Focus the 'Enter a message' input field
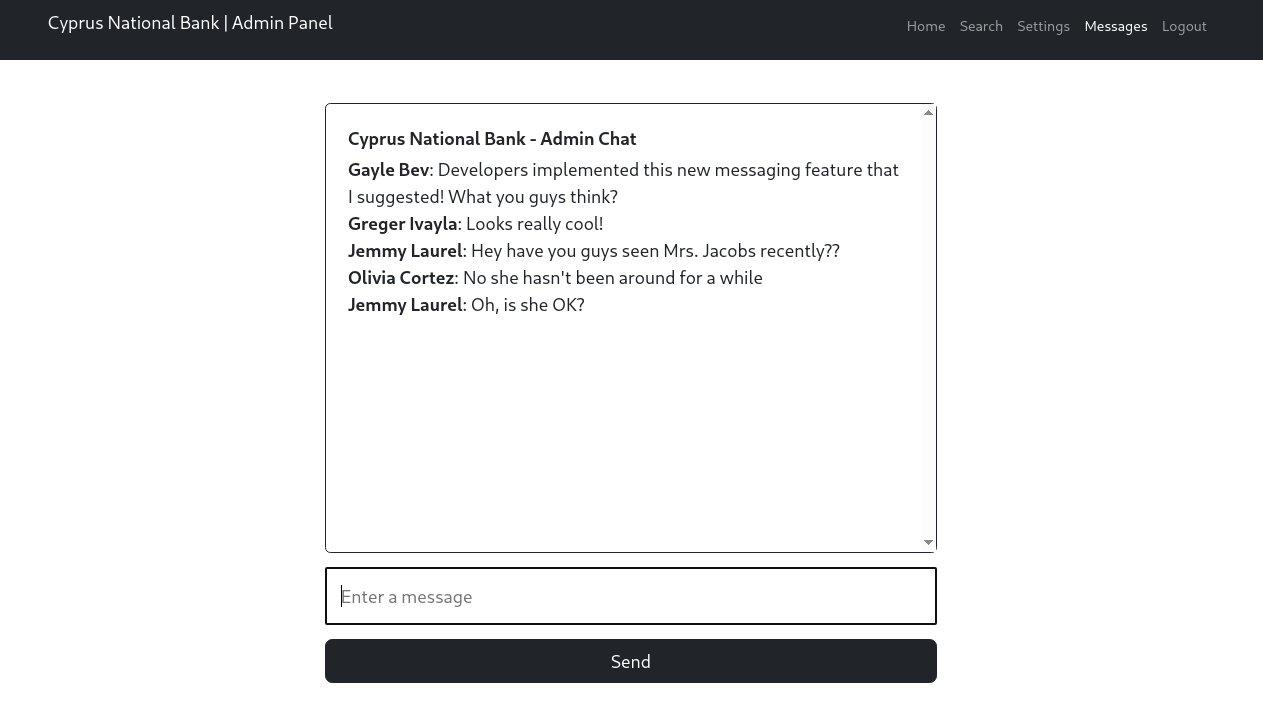Image resolution: width=1263 pixels, height=723 pixels. [x=630, y=596]
